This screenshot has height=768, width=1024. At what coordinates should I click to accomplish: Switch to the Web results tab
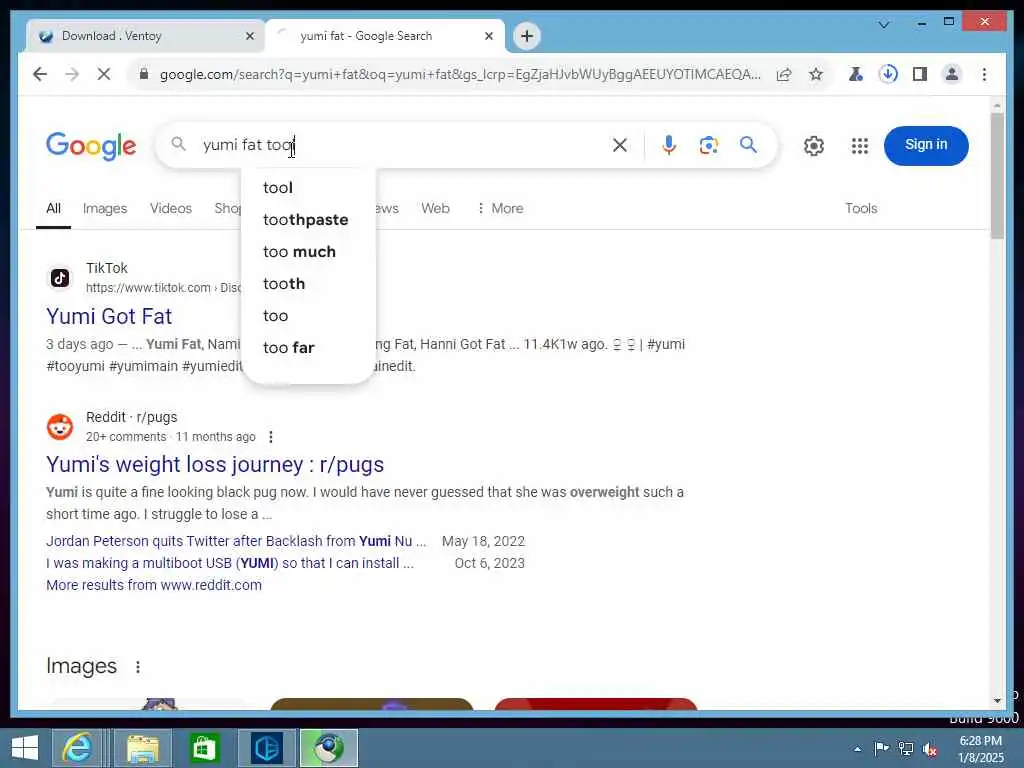(435, 208)
